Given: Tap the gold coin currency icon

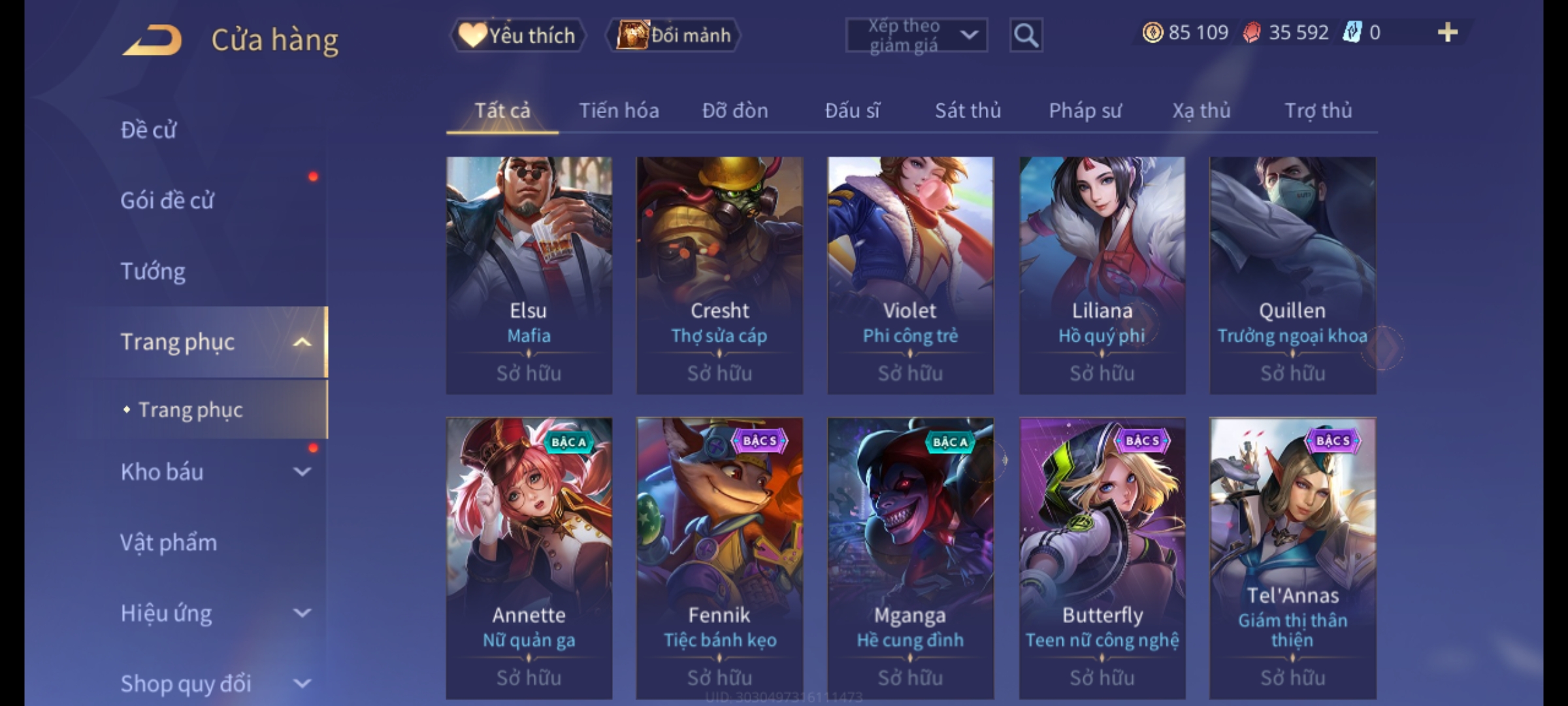Looking at the screenshot, I should click(1152, 32).
